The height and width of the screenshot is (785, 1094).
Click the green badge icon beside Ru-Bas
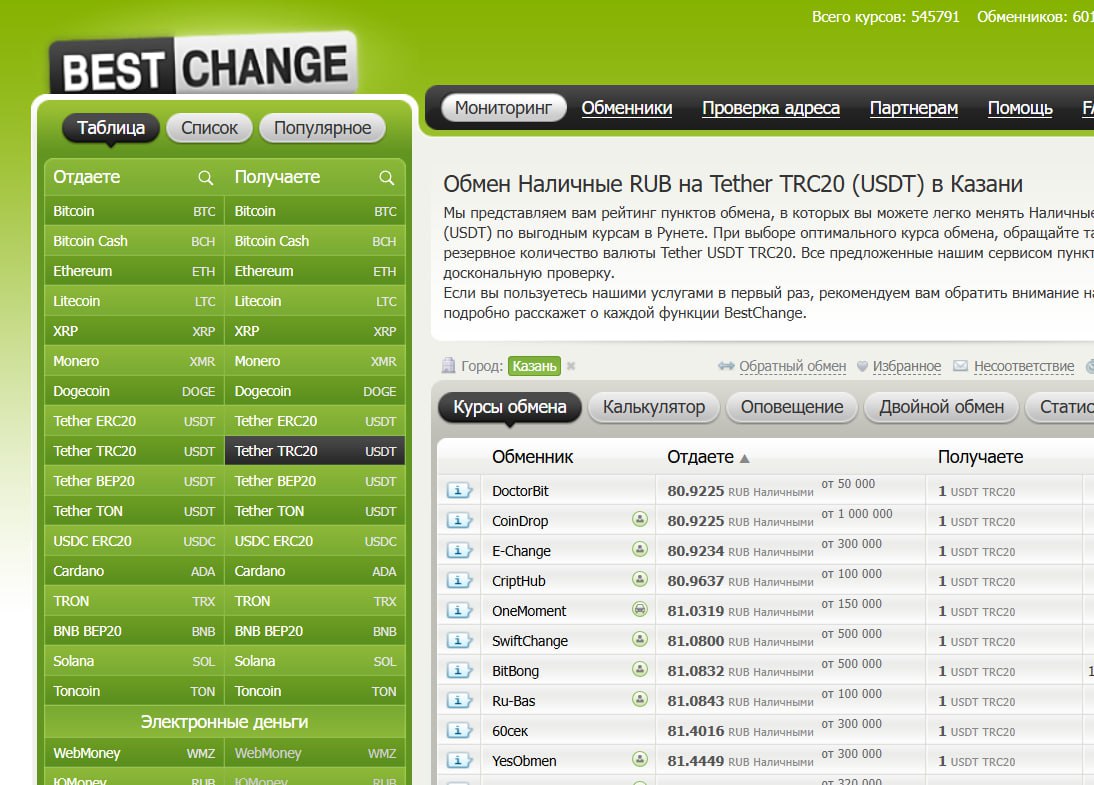tap(640, 699)
